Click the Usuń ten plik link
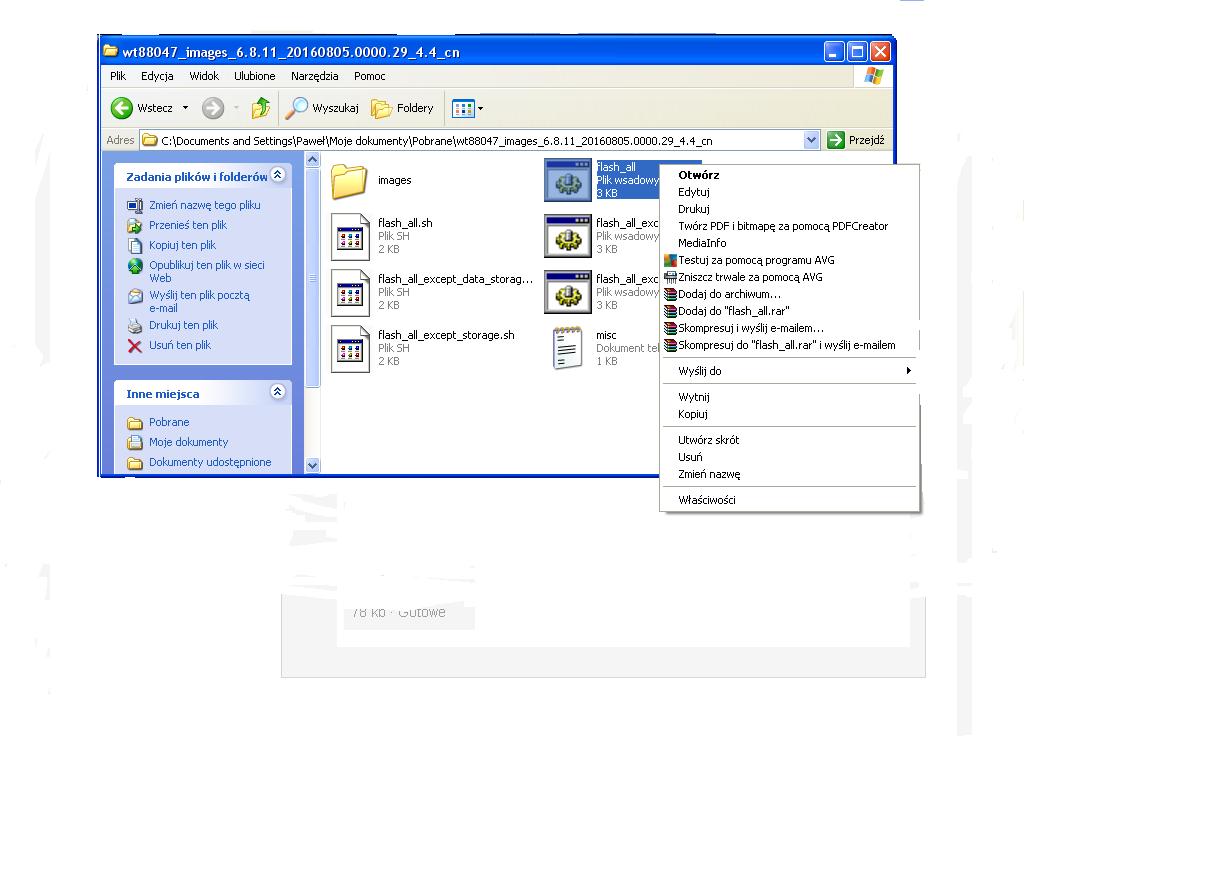1217x895 pixels. (x=179, y=345)
